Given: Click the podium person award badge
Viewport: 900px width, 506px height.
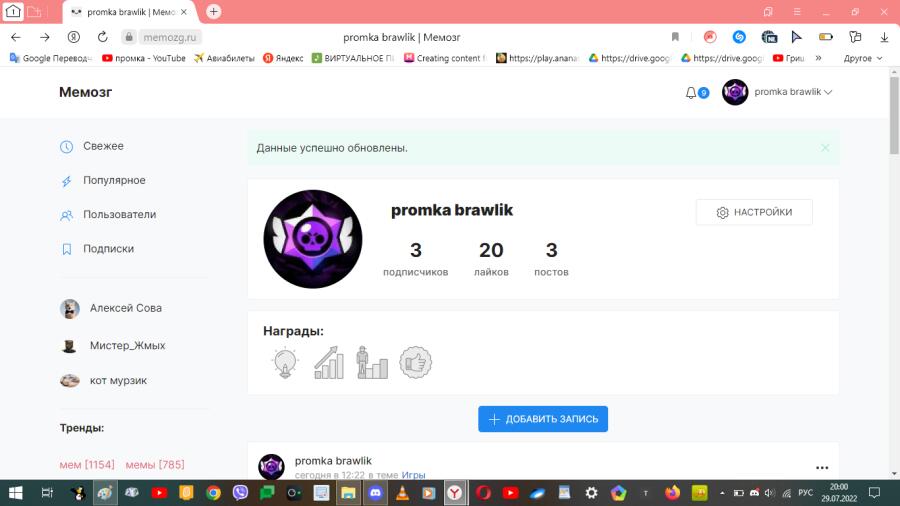Looking at the screenshot, I should (372, 363).
